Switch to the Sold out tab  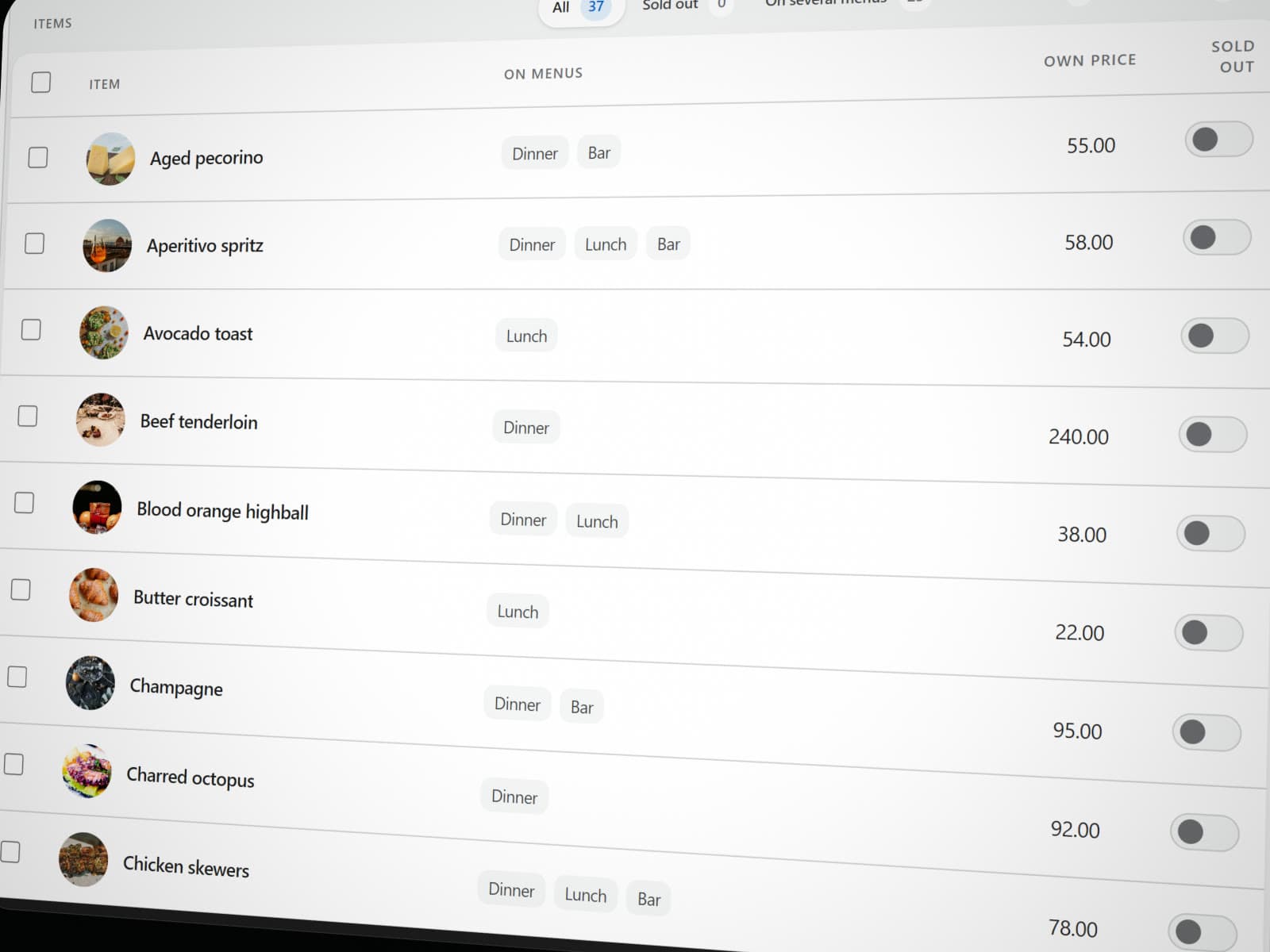(687, 6)
